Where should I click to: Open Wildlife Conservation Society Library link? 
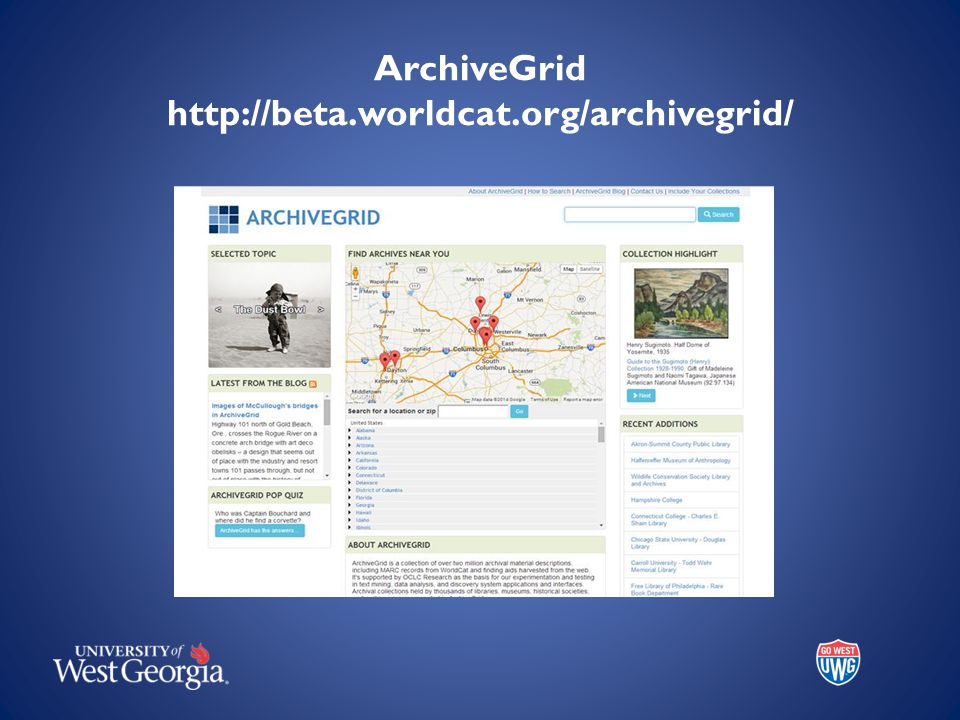coord(680,479)
